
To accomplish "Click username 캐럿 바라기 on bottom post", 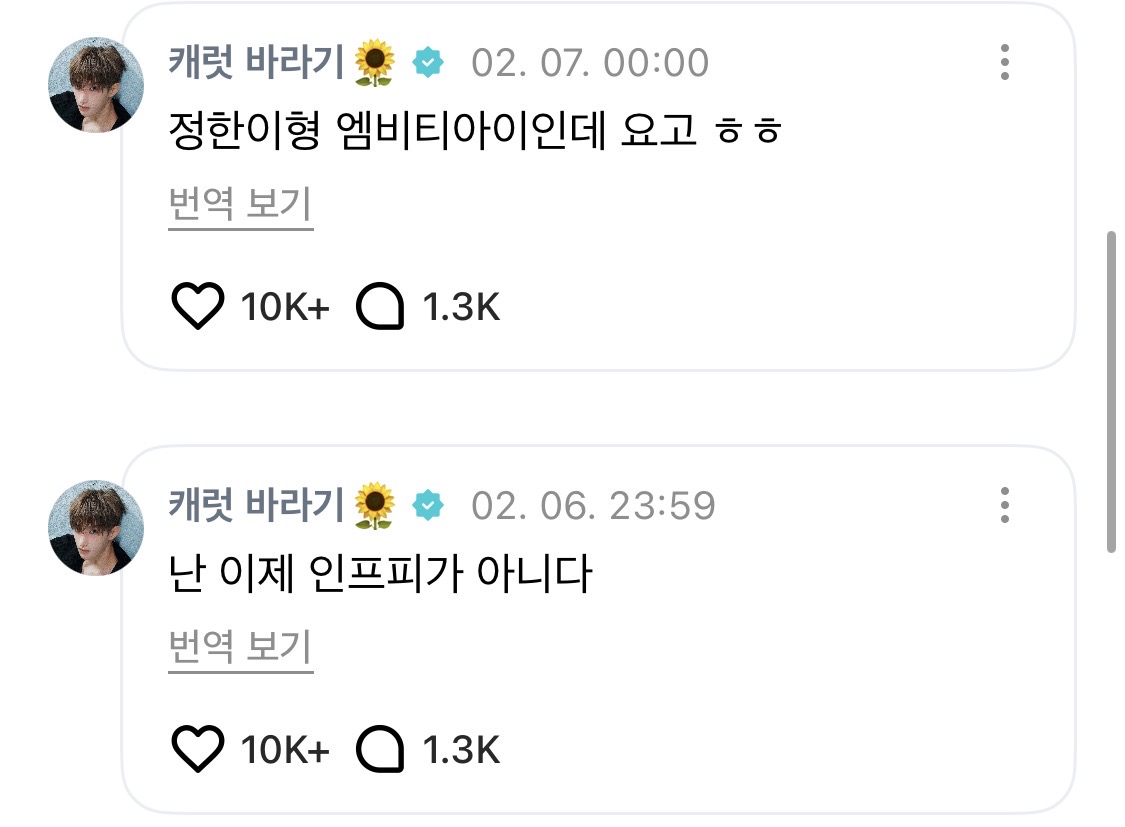I will [x=257, y=505].
